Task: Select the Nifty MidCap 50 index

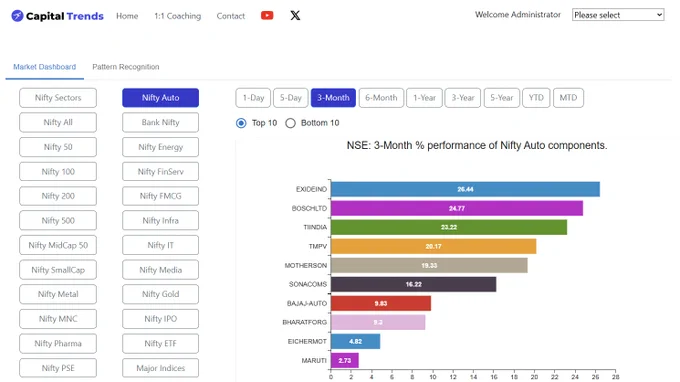Action: 58,245
